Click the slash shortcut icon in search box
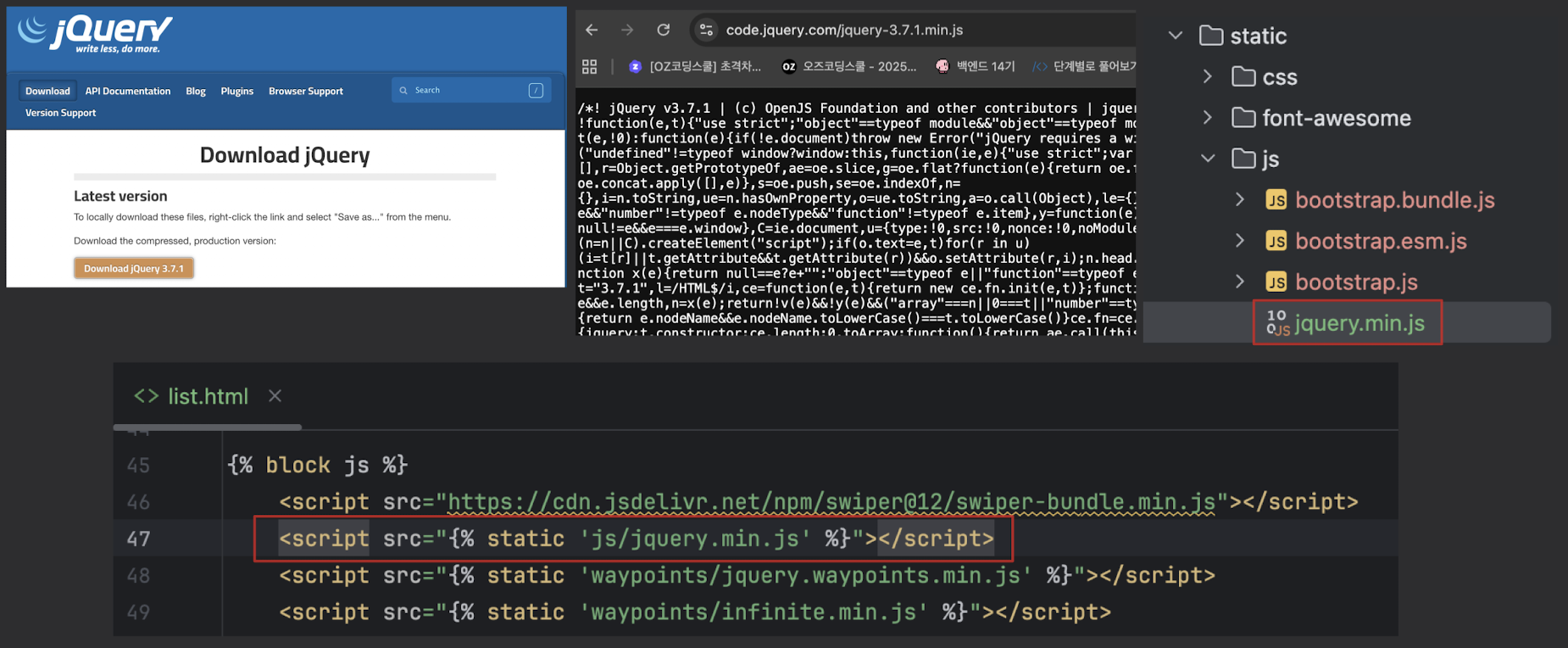The height and width of the screenshot is (648, 1568). click(x=536, y=90)
